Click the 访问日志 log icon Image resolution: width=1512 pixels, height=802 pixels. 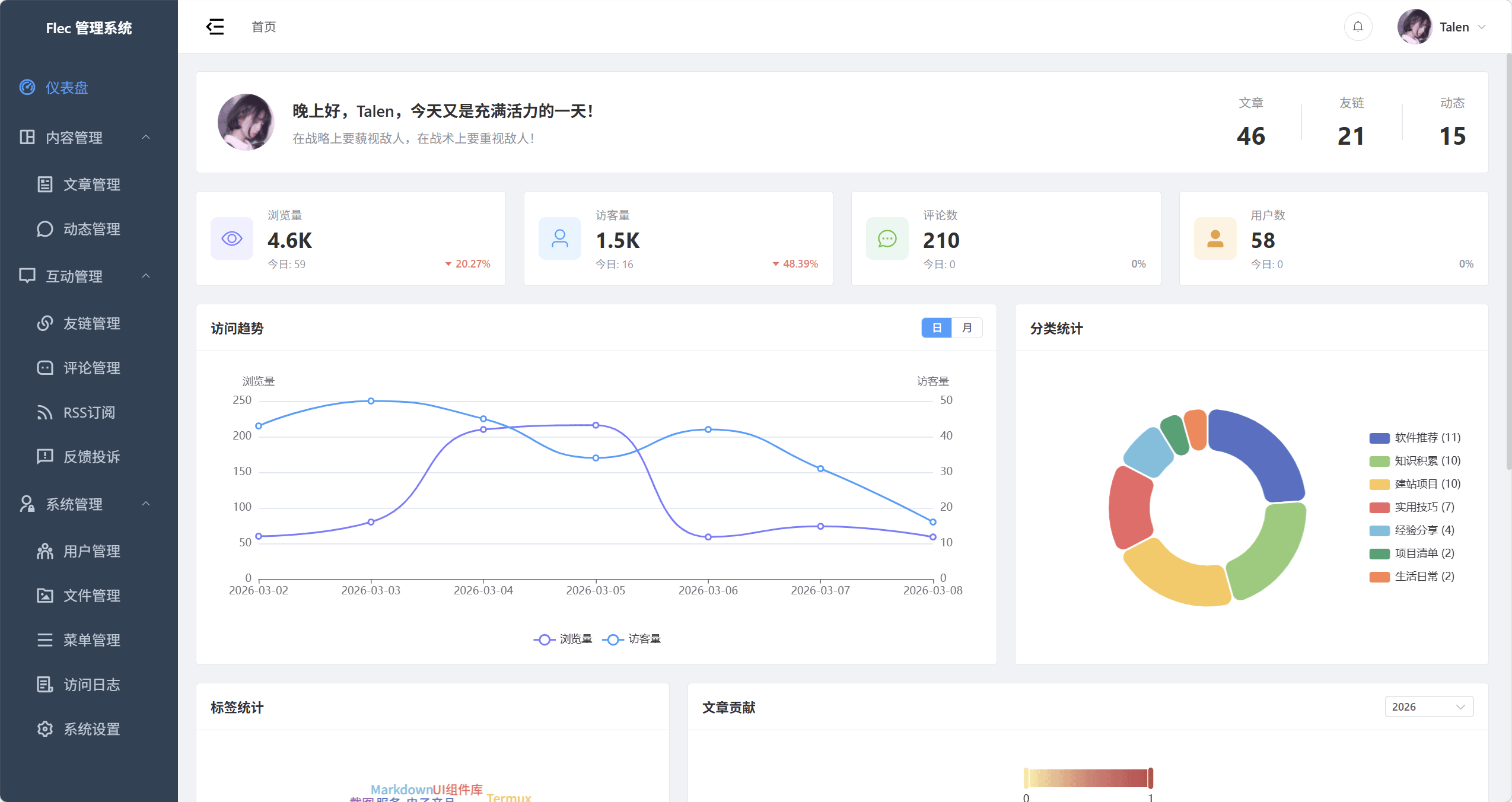tap(45, 684)
